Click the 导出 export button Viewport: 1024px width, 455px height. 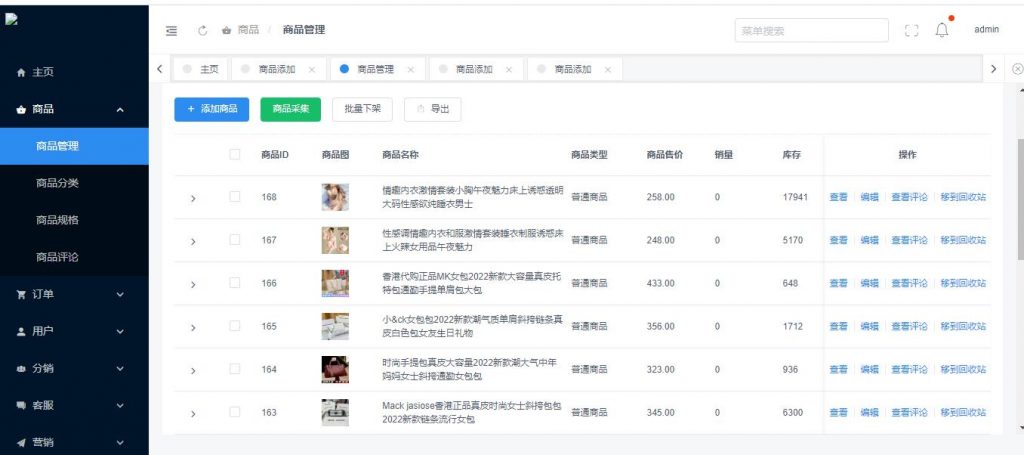point(432,109)
